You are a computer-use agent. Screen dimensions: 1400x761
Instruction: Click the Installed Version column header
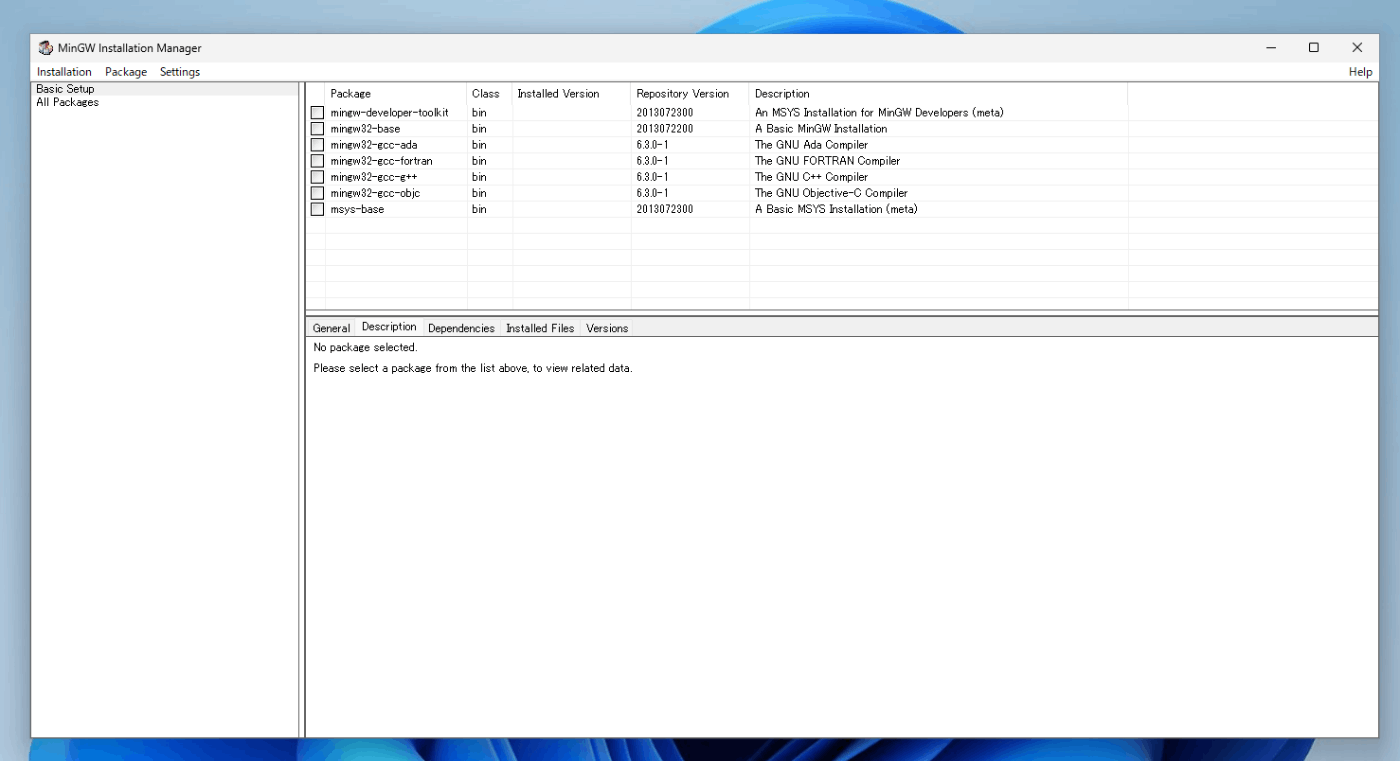(x=572, y=94)
